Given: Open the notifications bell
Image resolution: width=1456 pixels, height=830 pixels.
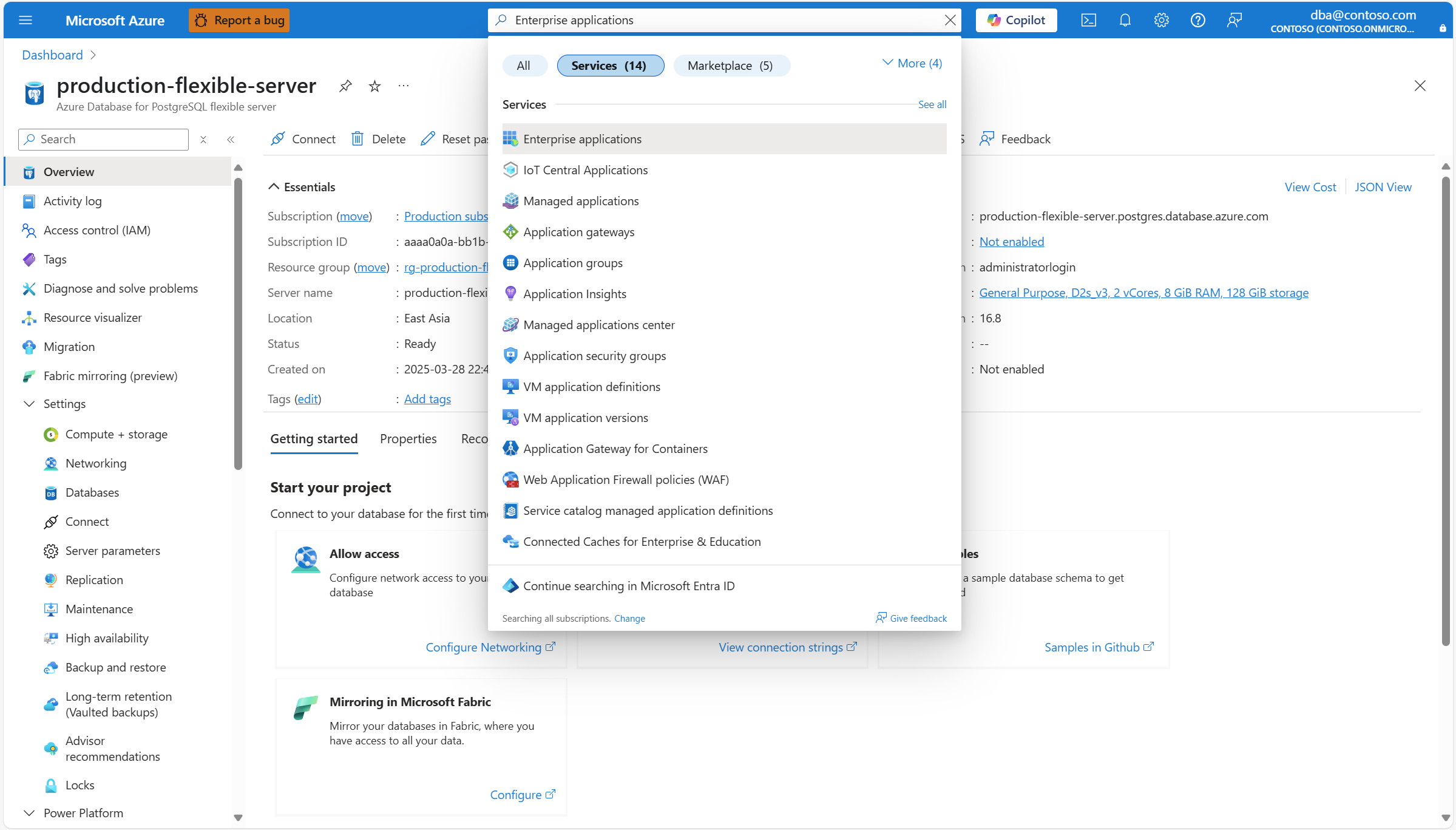Looking at the screenshot, I should pyautogui.click(x=1125, y=20).
